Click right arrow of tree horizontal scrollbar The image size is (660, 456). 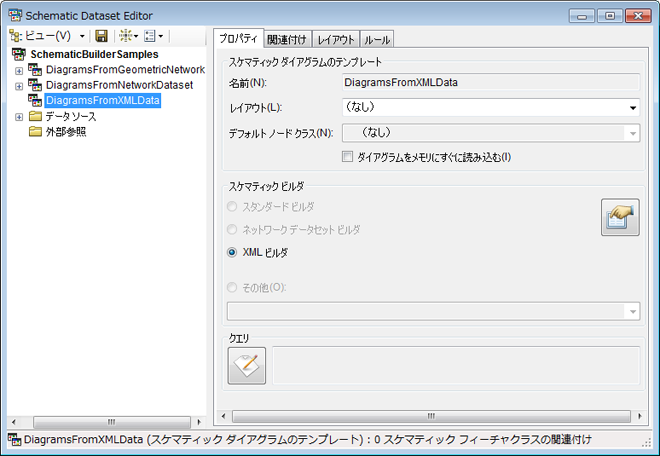pyautogui.click(x=199, y=422)
